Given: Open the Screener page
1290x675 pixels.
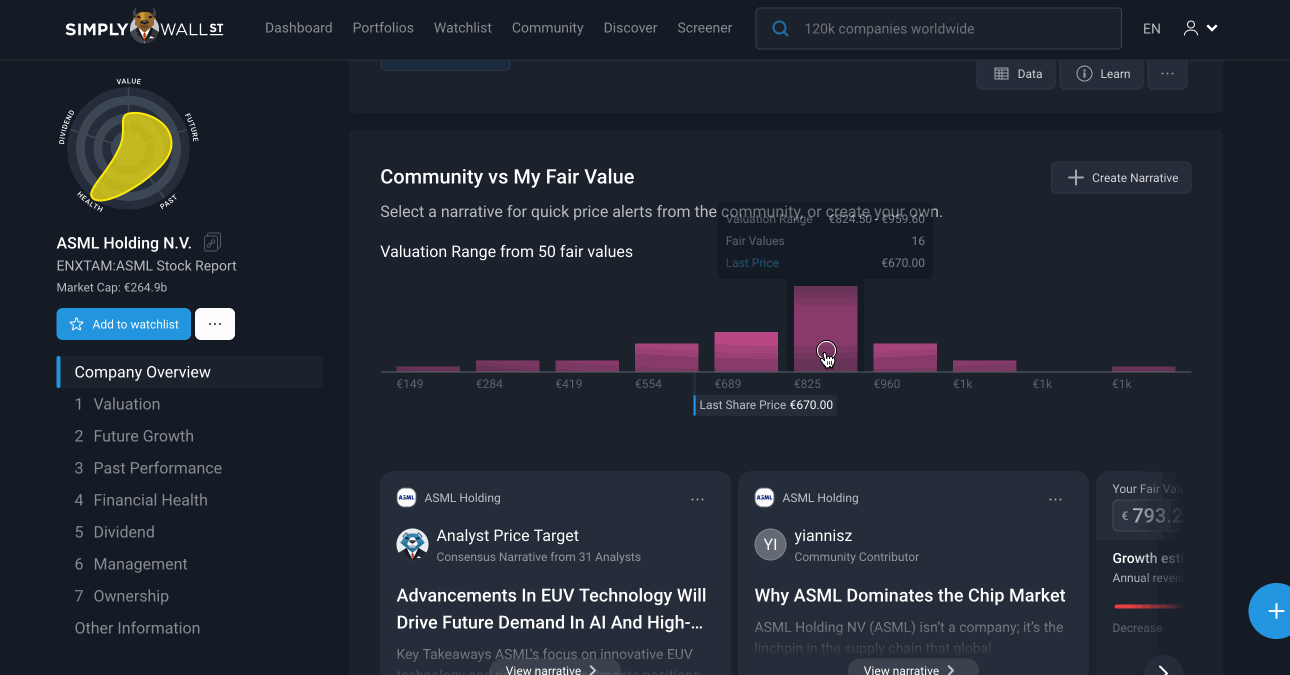Looking at the screenshot, I should tap(705, 28).
